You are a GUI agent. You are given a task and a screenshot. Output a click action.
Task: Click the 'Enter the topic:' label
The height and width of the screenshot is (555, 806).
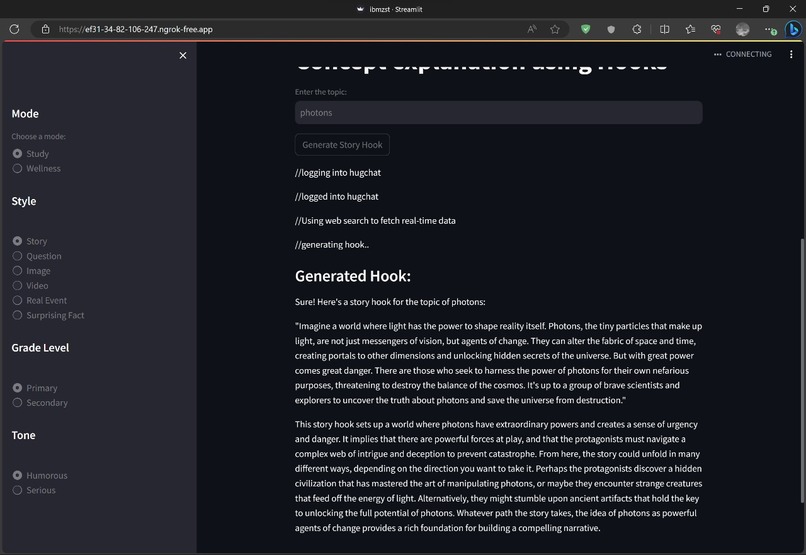[321, 92]
